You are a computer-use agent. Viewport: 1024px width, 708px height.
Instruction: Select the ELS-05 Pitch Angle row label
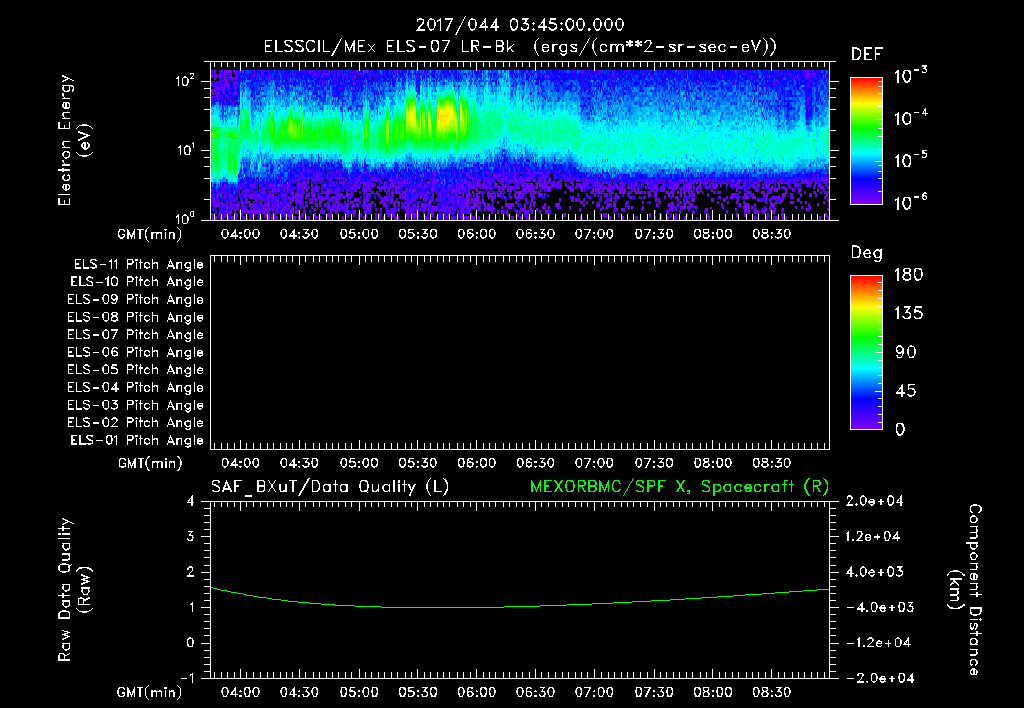tap(135, 370)
